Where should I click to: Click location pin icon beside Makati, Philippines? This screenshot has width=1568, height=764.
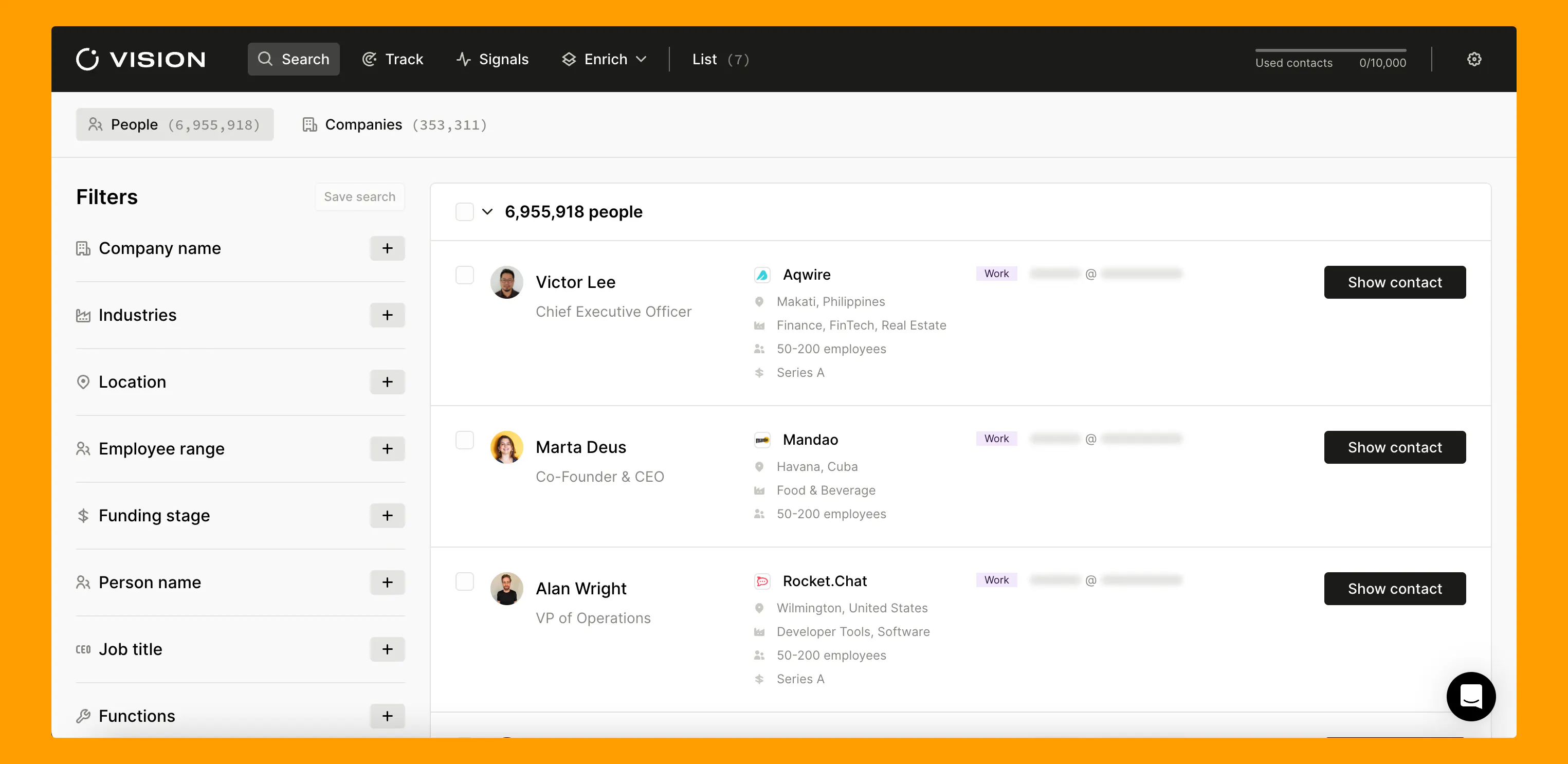[759, 301]
